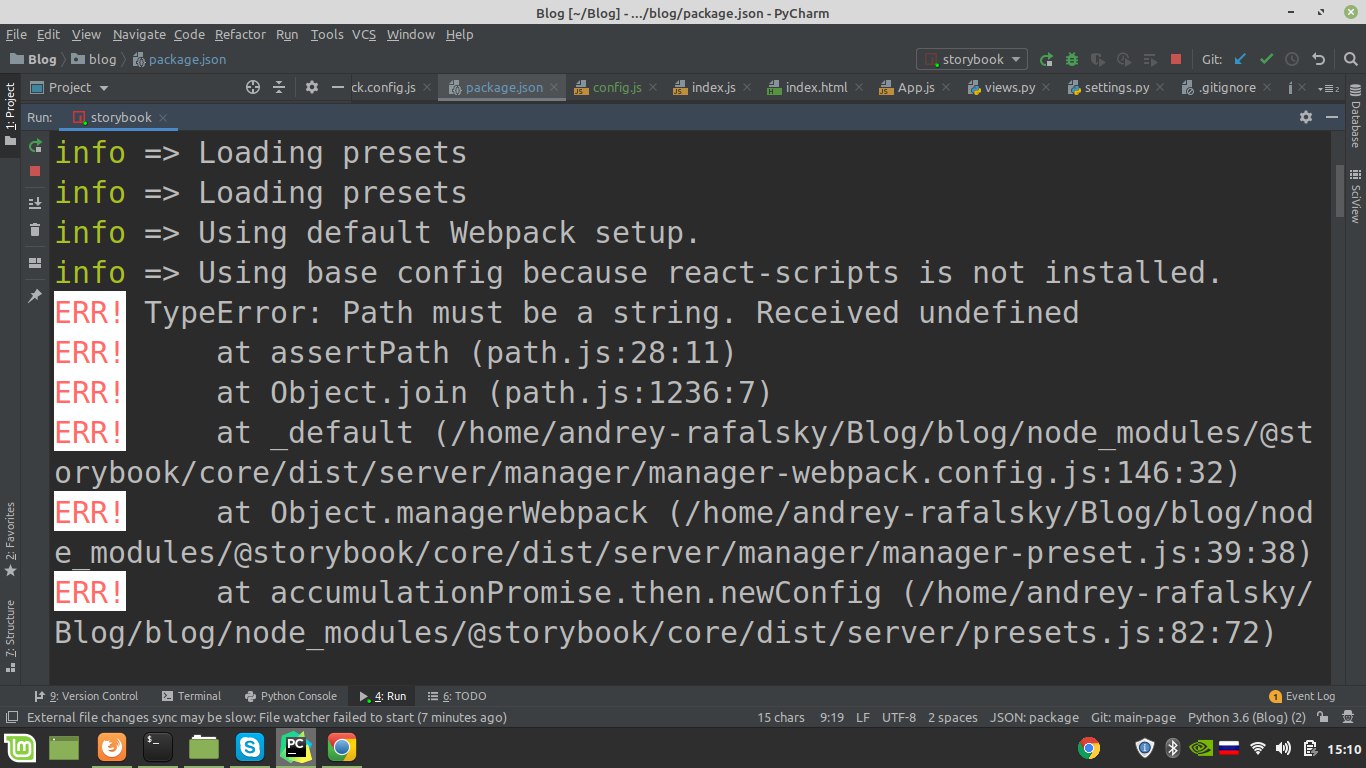Open the Terminal tool window
This screenshot has width=1366, height=768.
tap(190, 696)
